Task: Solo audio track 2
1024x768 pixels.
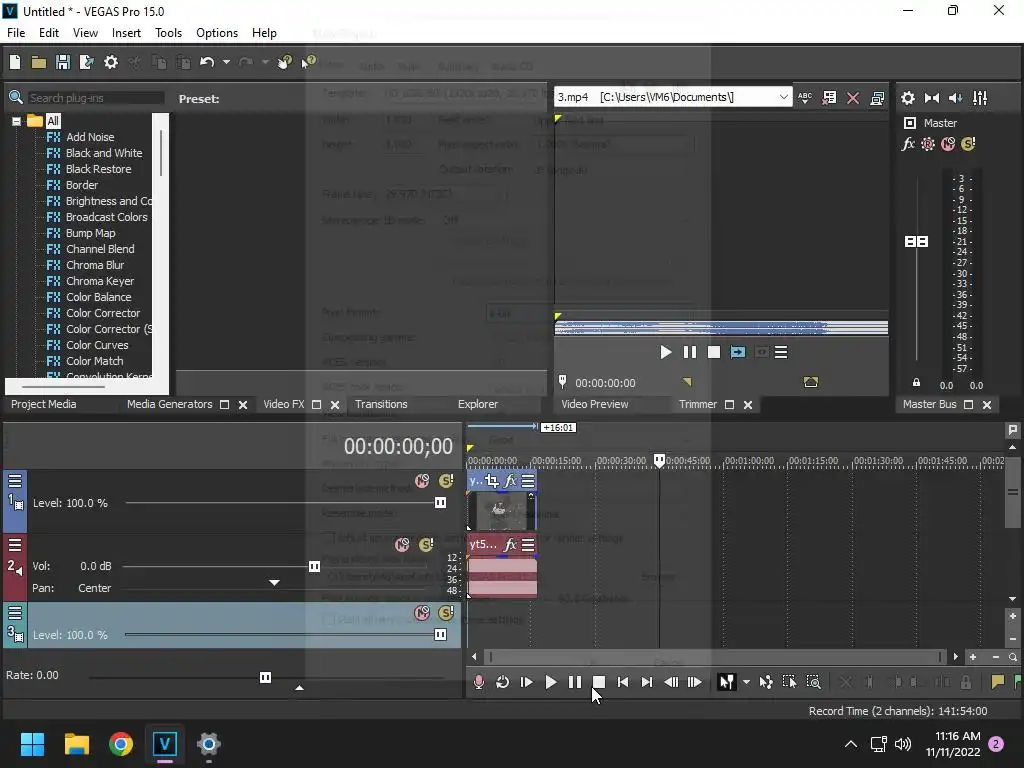Action: [426, 545]
